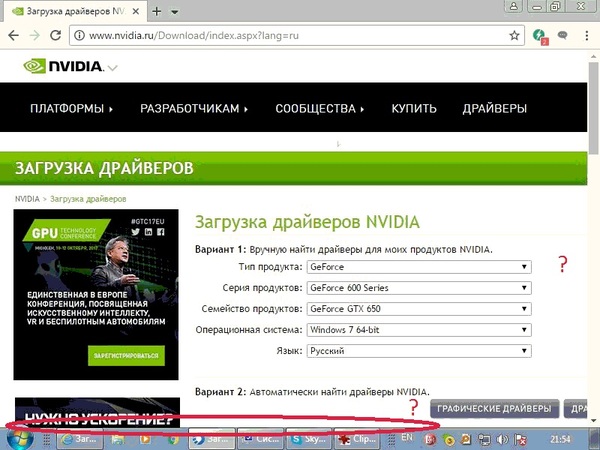Image resolution: width=600 pixels, height=450 pixels.
Task: Open a new tab with plus button
Action: (x=155, y=10)
